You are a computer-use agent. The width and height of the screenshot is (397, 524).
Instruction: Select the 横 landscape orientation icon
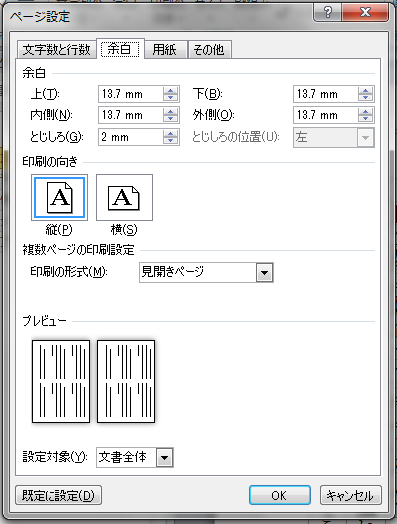(124, 197)
